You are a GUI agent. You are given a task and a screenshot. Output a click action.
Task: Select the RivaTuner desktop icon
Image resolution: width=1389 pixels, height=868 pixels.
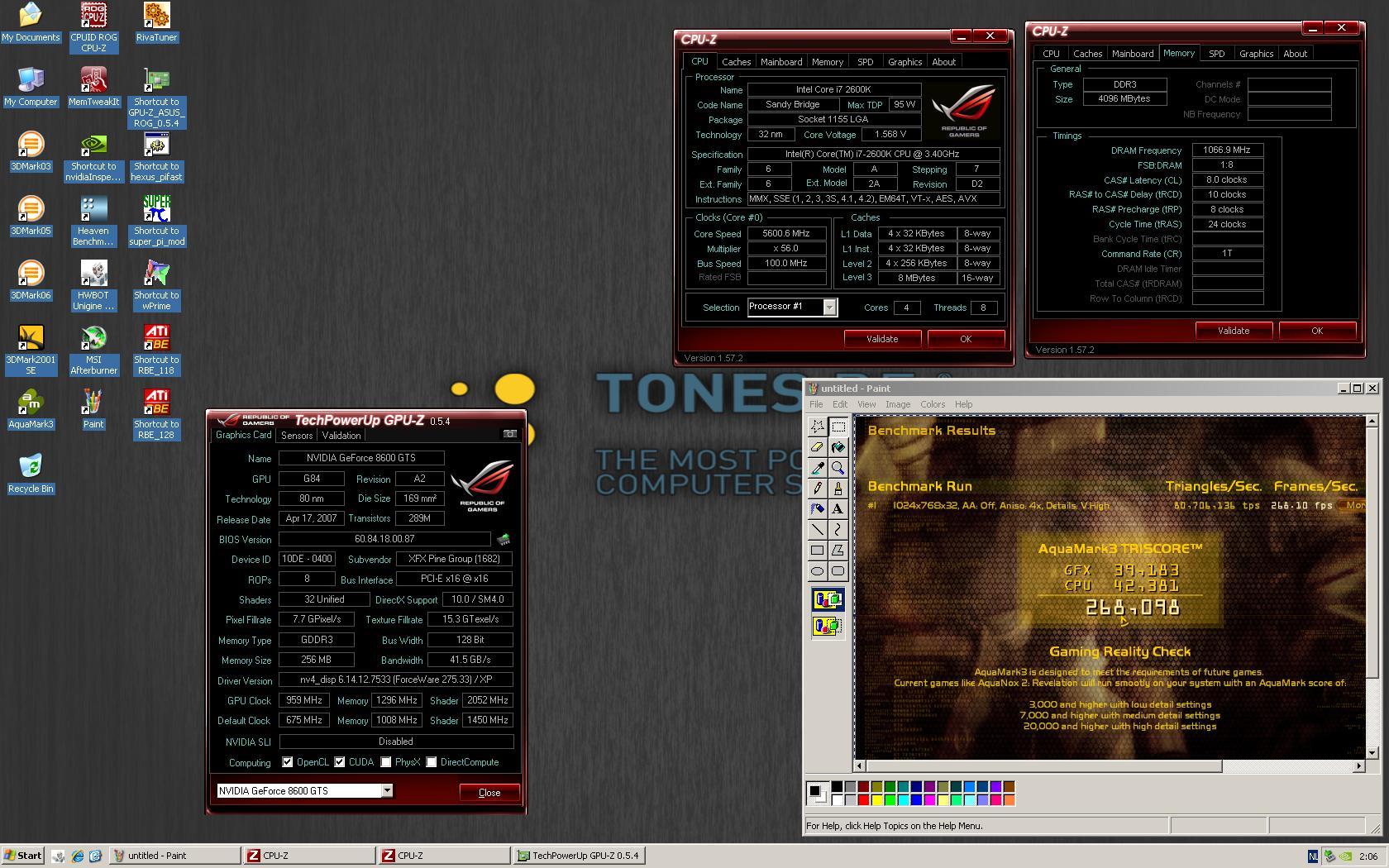pos(156,22)
